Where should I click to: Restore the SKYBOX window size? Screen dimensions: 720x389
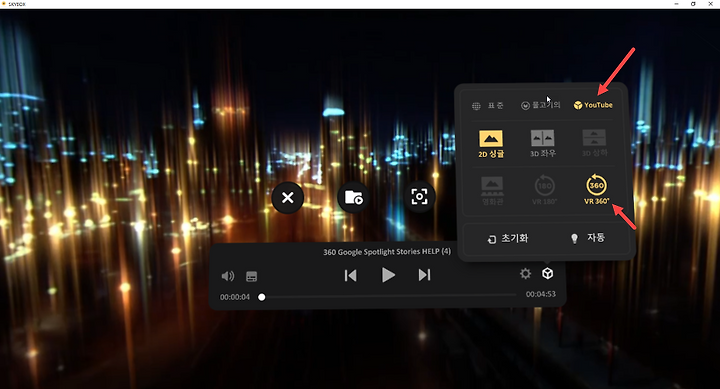(693, 4)
